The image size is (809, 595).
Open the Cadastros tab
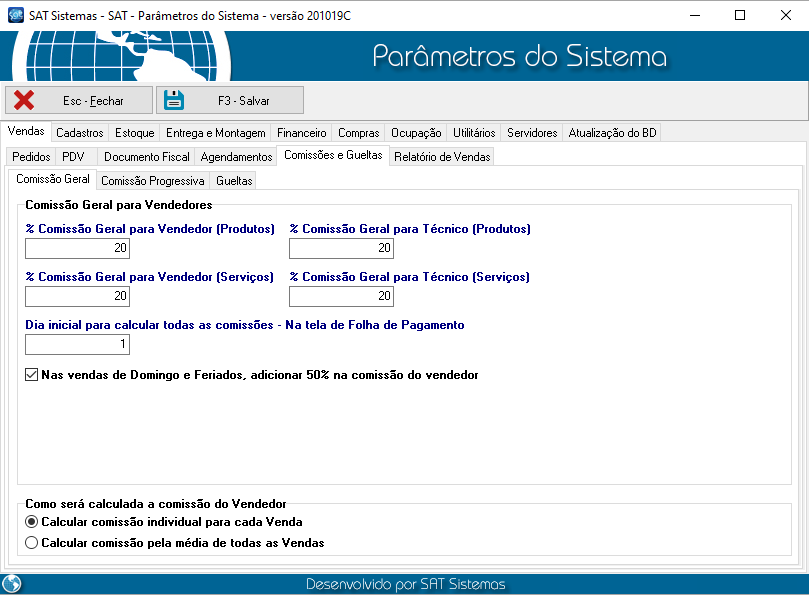[79, 133]
